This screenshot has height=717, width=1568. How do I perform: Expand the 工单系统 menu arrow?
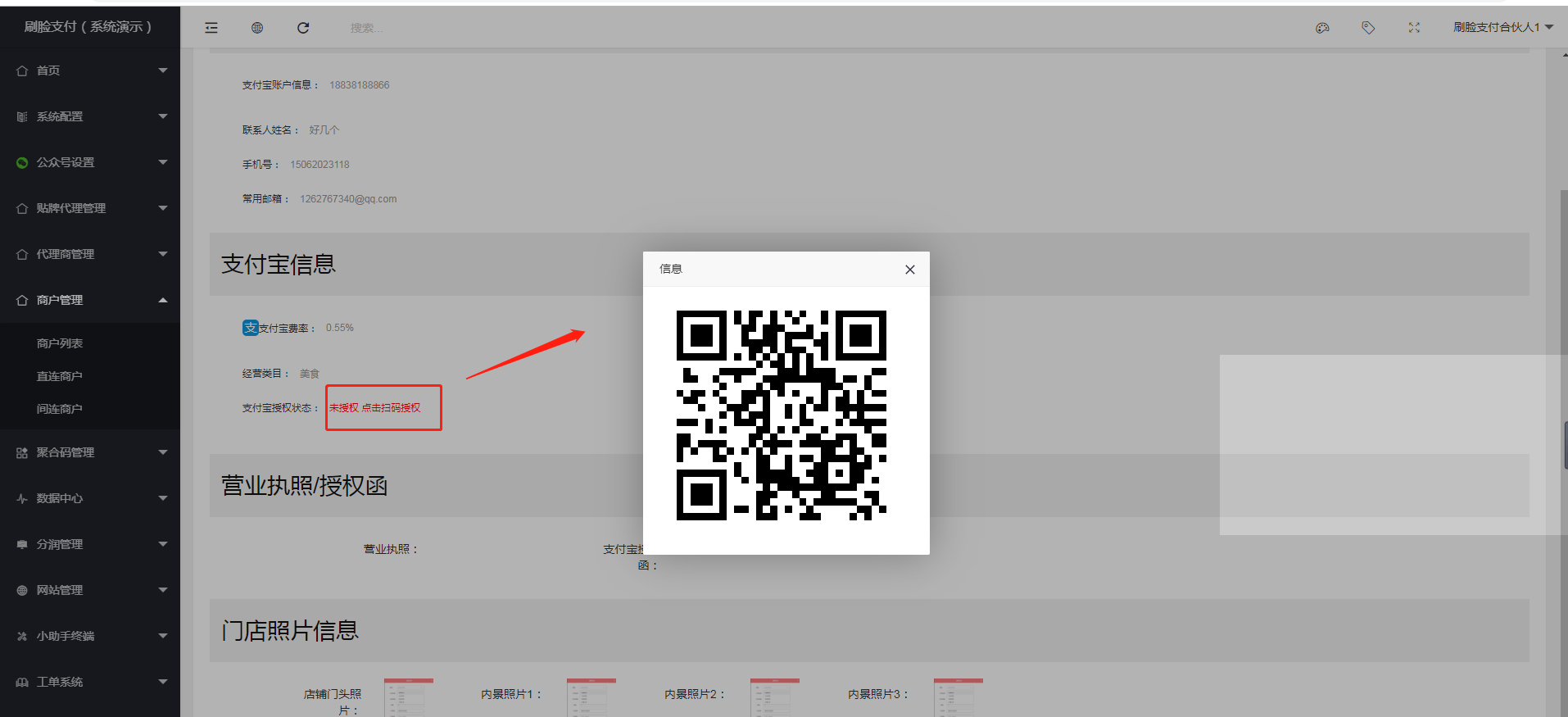[x=163, y=682]
